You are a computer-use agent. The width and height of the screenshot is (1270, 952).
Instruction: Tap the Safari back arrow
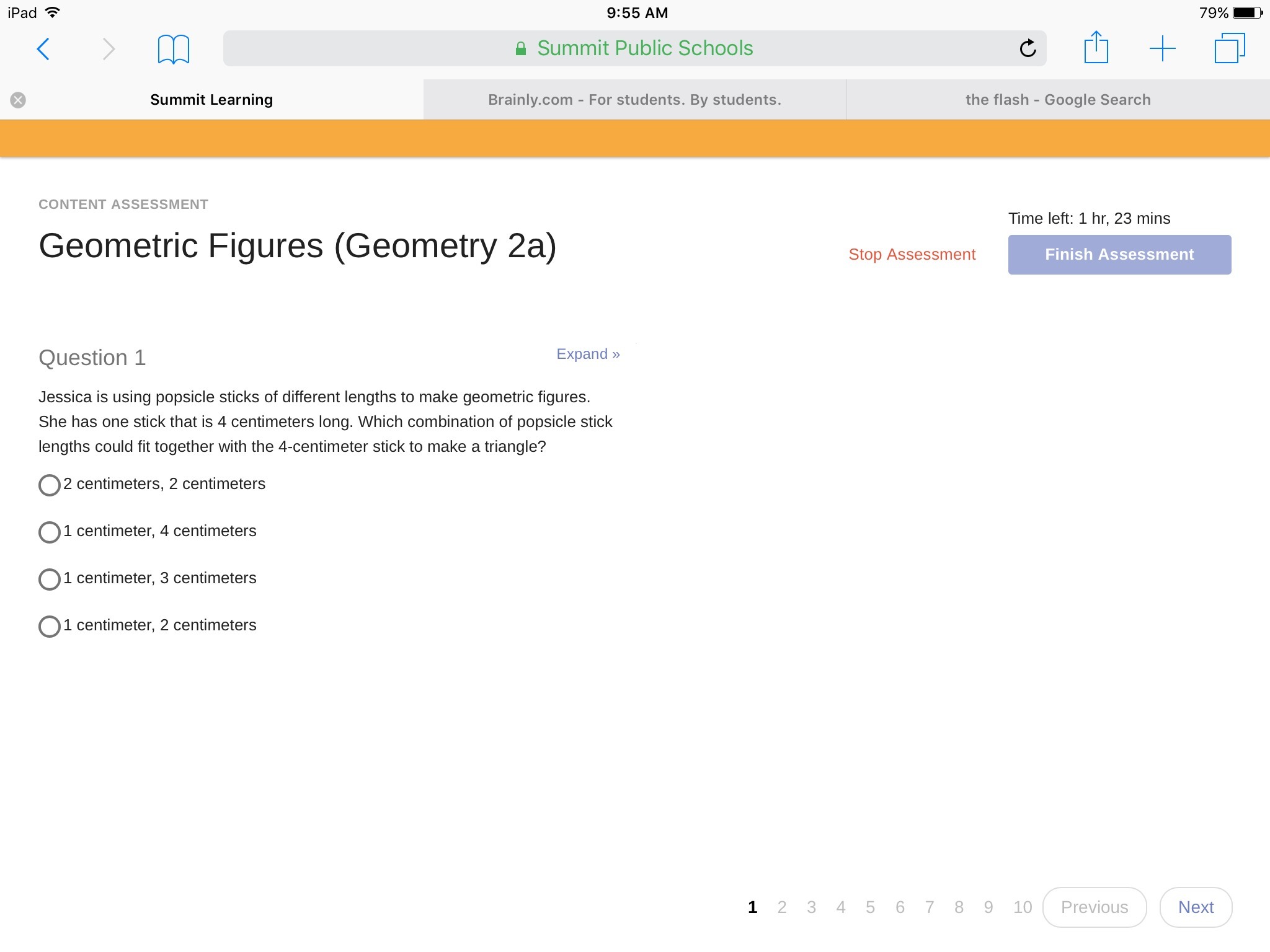pyautogui.click(x=43, y=49)
